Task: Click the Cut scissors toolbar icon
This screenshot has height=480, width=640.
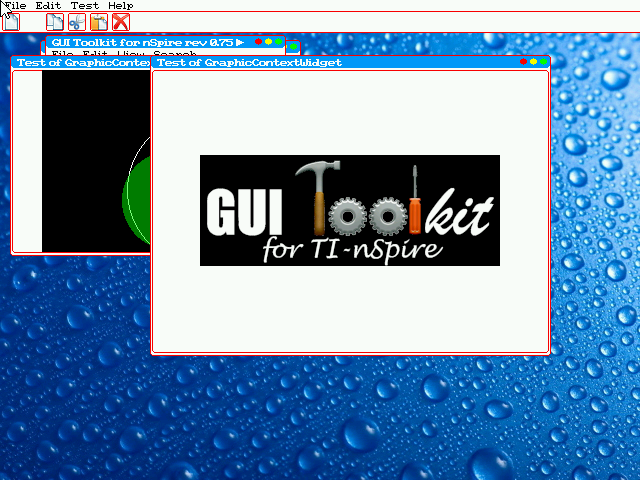Action: (x=77, y=22)
